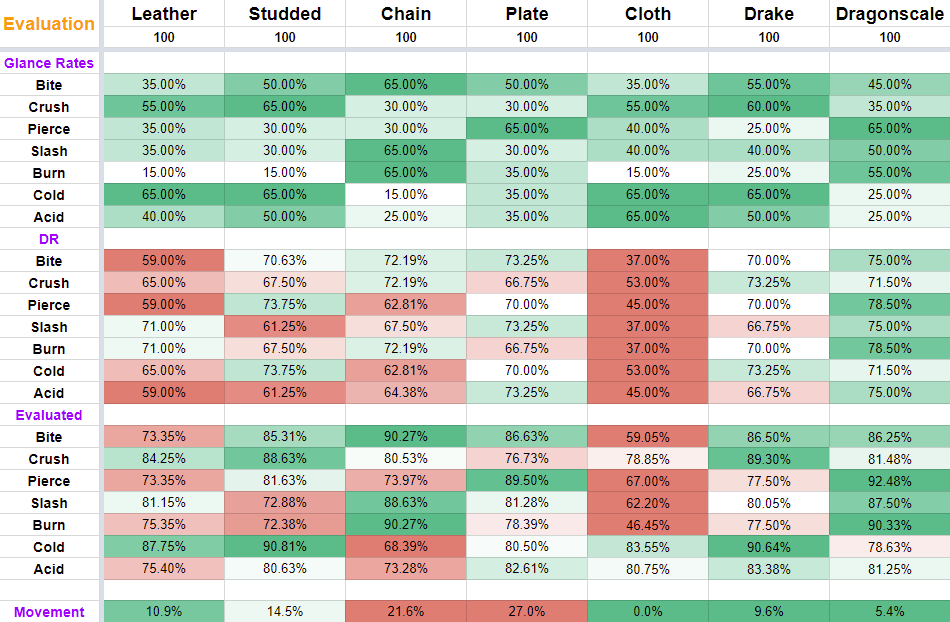Select the 92.48% Dragonscale Pierce cell
This screenshot has height=622, width=950.
[x=890, y=481]
